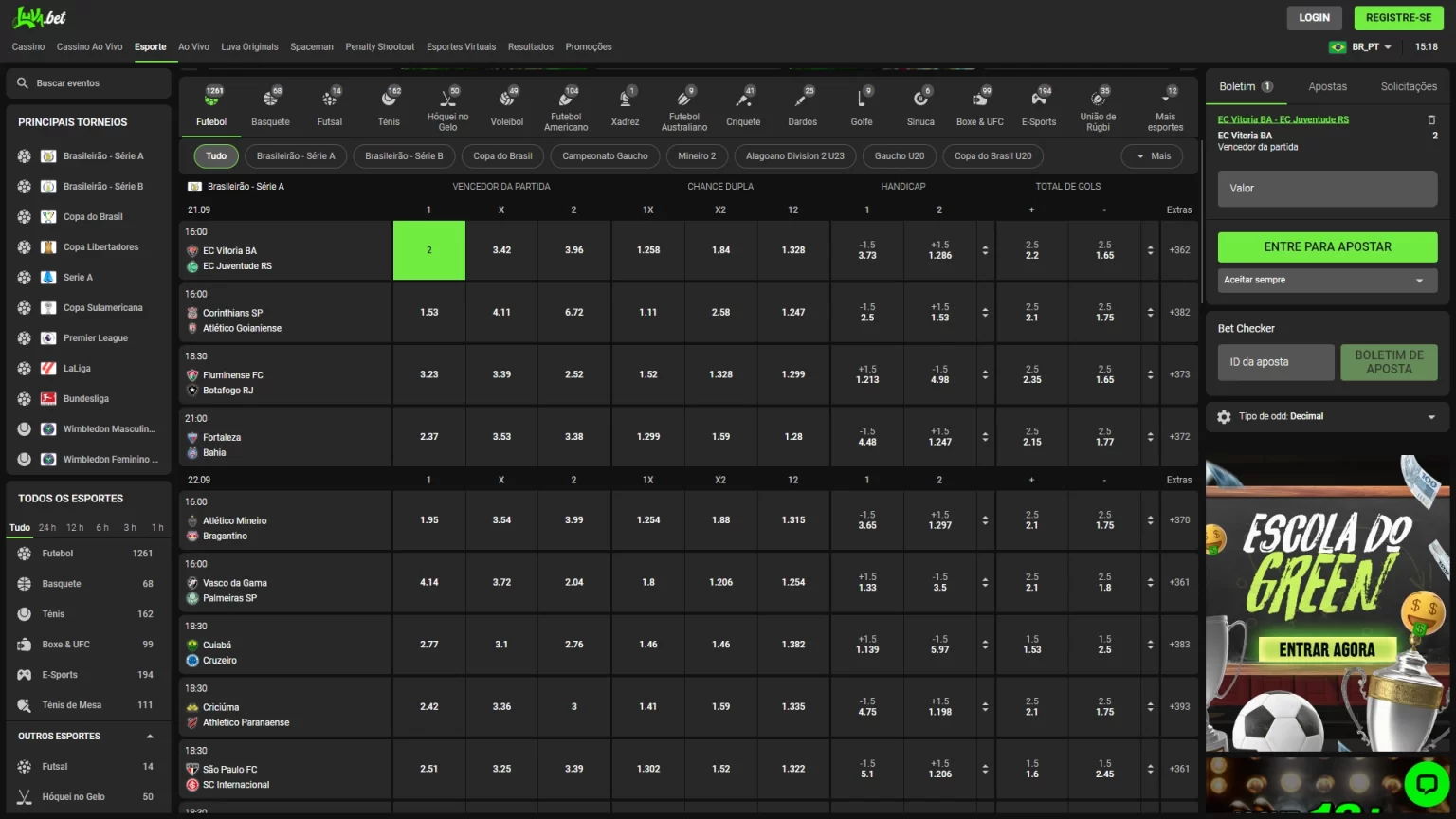Focus the Buscar eventos search field
1456x819 pixels.
(x=89, y=83)
